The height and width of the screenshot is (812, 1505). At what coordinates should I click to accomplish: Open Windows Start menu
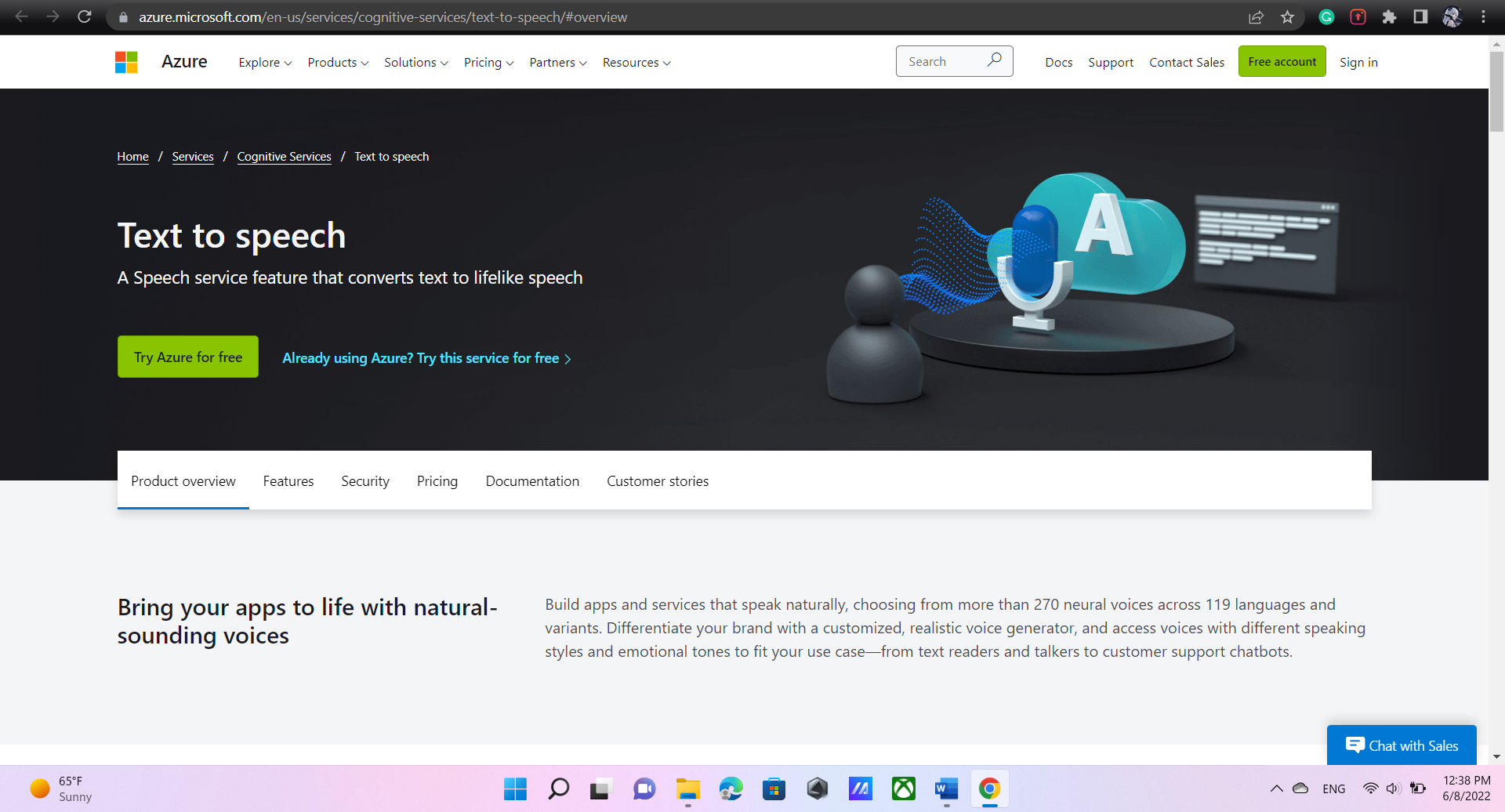point(515,788)
